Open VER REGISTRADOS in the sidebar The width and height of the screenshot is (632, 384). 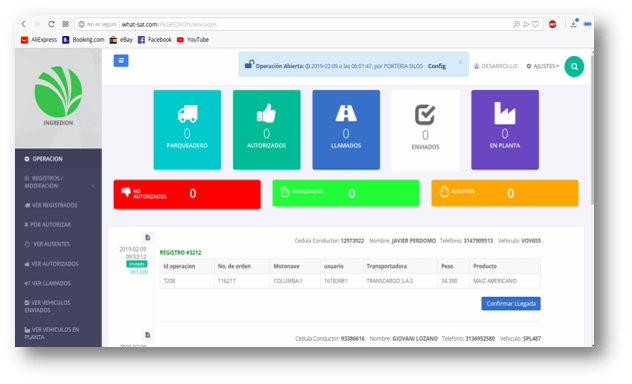tap(58, 205)
